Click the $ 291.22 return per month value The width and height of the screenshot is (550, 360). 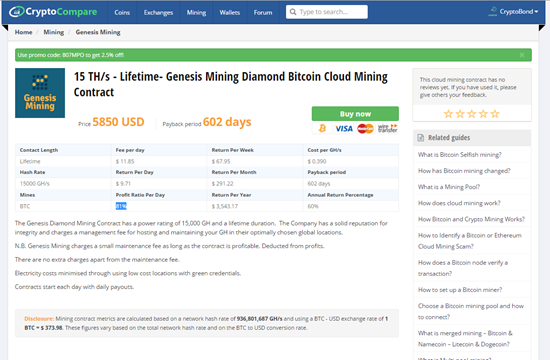coord(222,184)
